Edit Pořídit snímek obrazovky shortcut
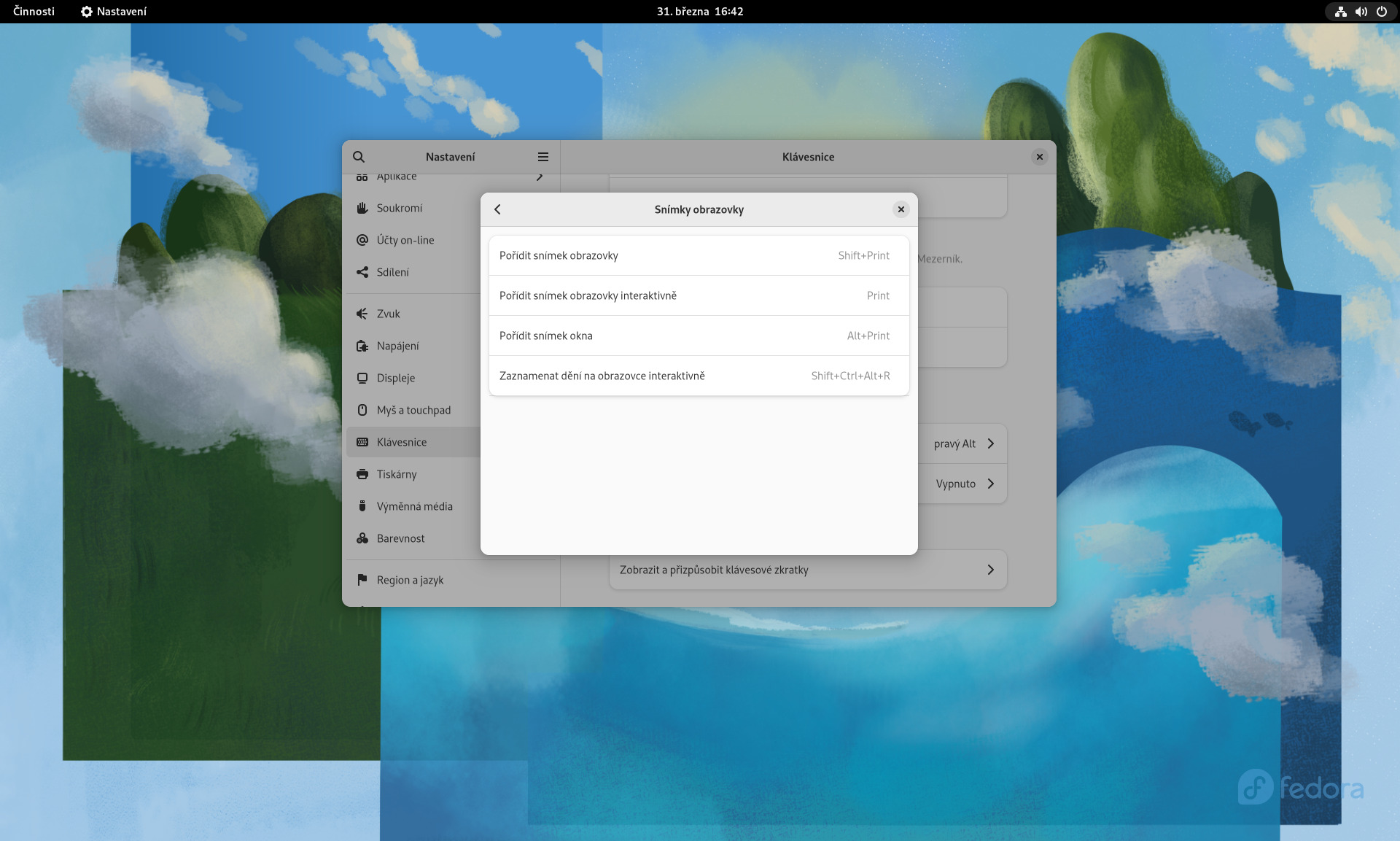Screen dimensions: 1400x841 click(698, 255)
